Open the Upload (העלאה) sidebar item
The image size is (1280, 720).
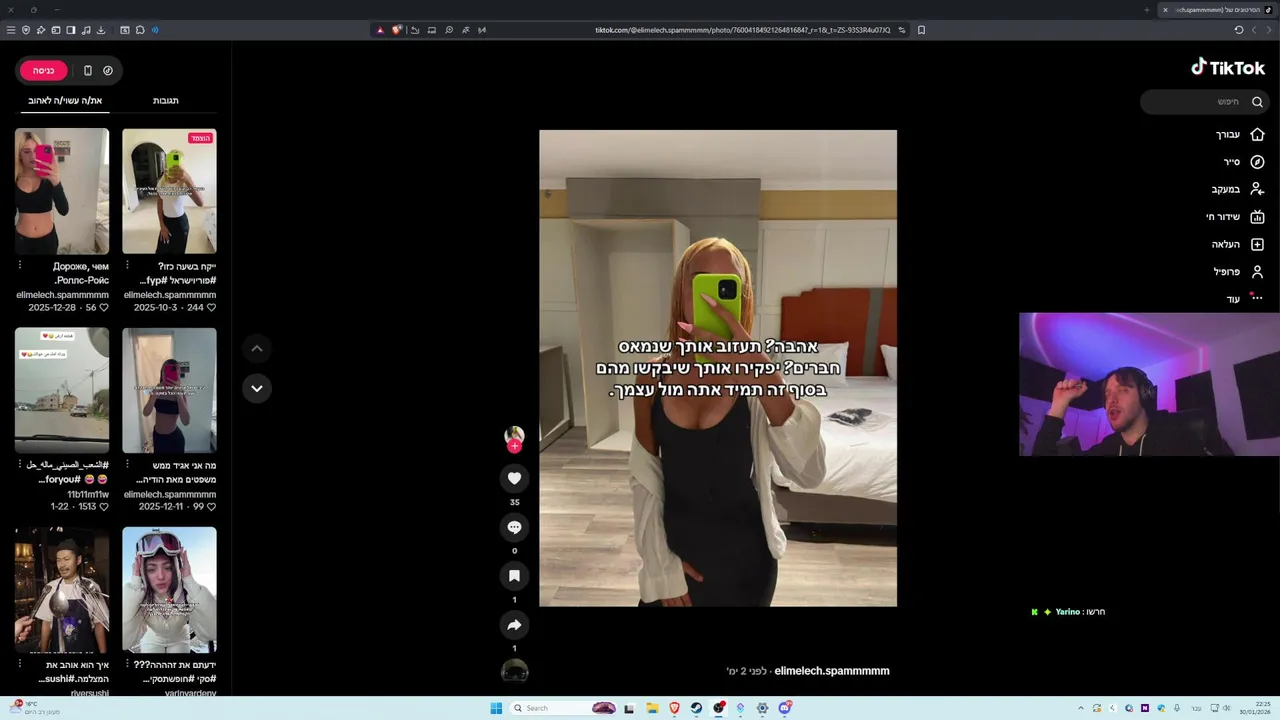pyautogui.click(x=1237, y=244)
